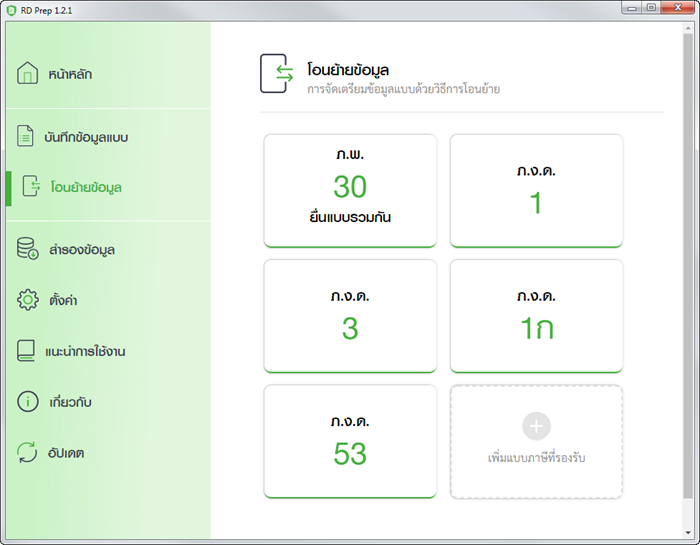The width and height of the screenshot is (700, 545).
Task: Open the หน้าหลัก menu item
Action: [71, 75]
